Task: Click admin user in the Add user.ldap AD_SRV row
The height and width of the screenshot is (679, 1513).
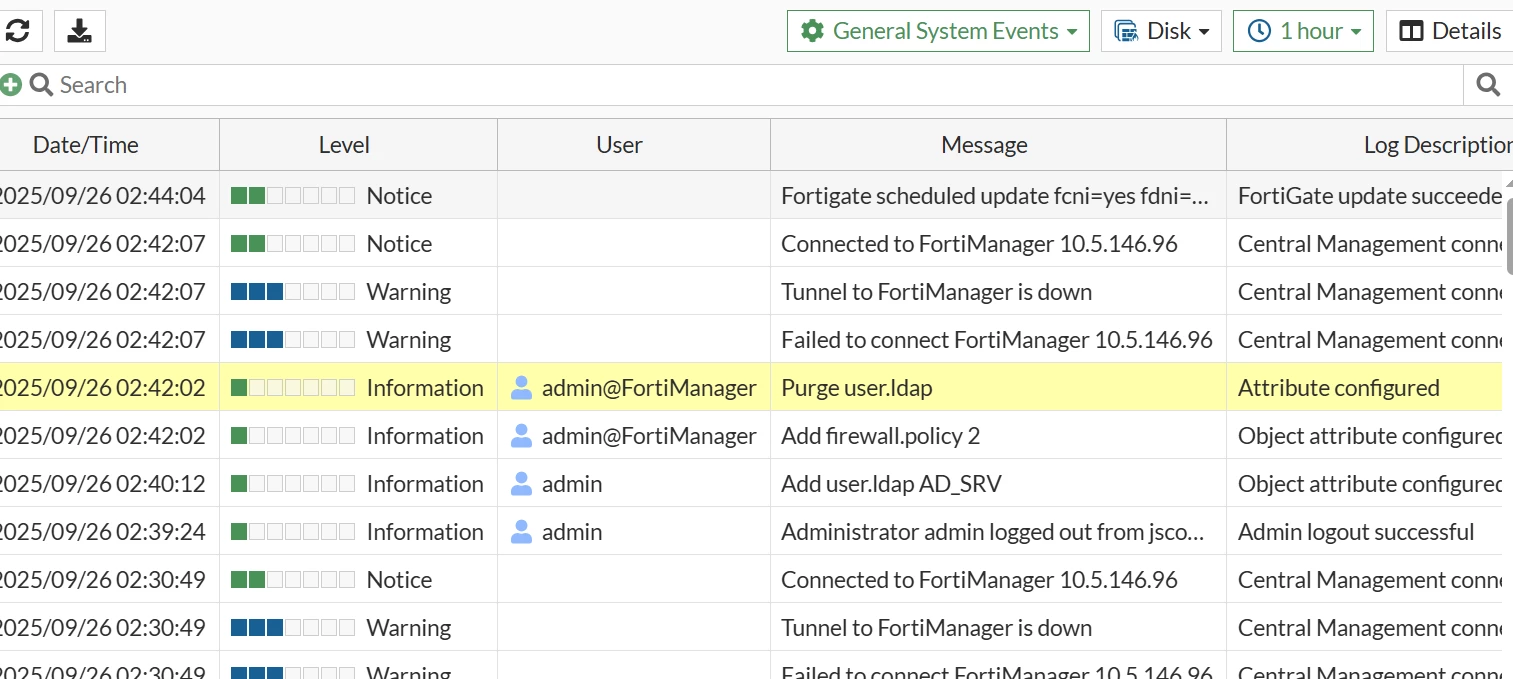Action: point(572,484)
